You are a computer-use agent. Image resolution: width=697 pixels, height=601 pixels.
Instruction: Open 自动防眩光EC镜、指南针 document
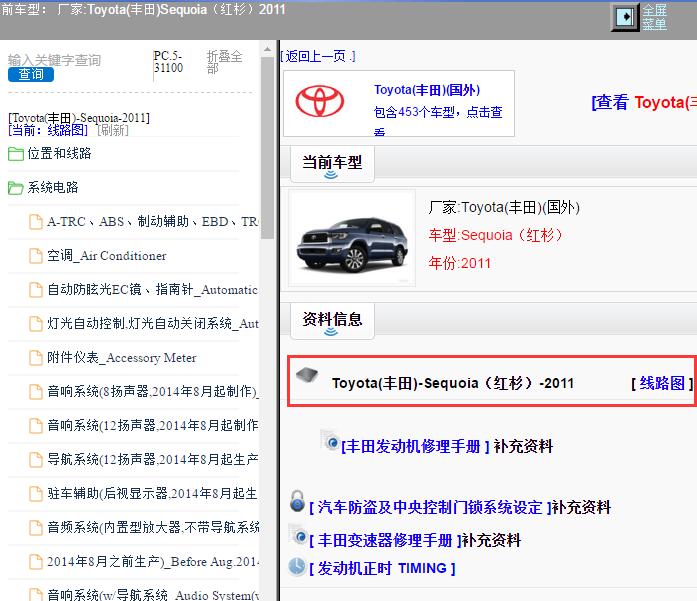coord(152,289)
